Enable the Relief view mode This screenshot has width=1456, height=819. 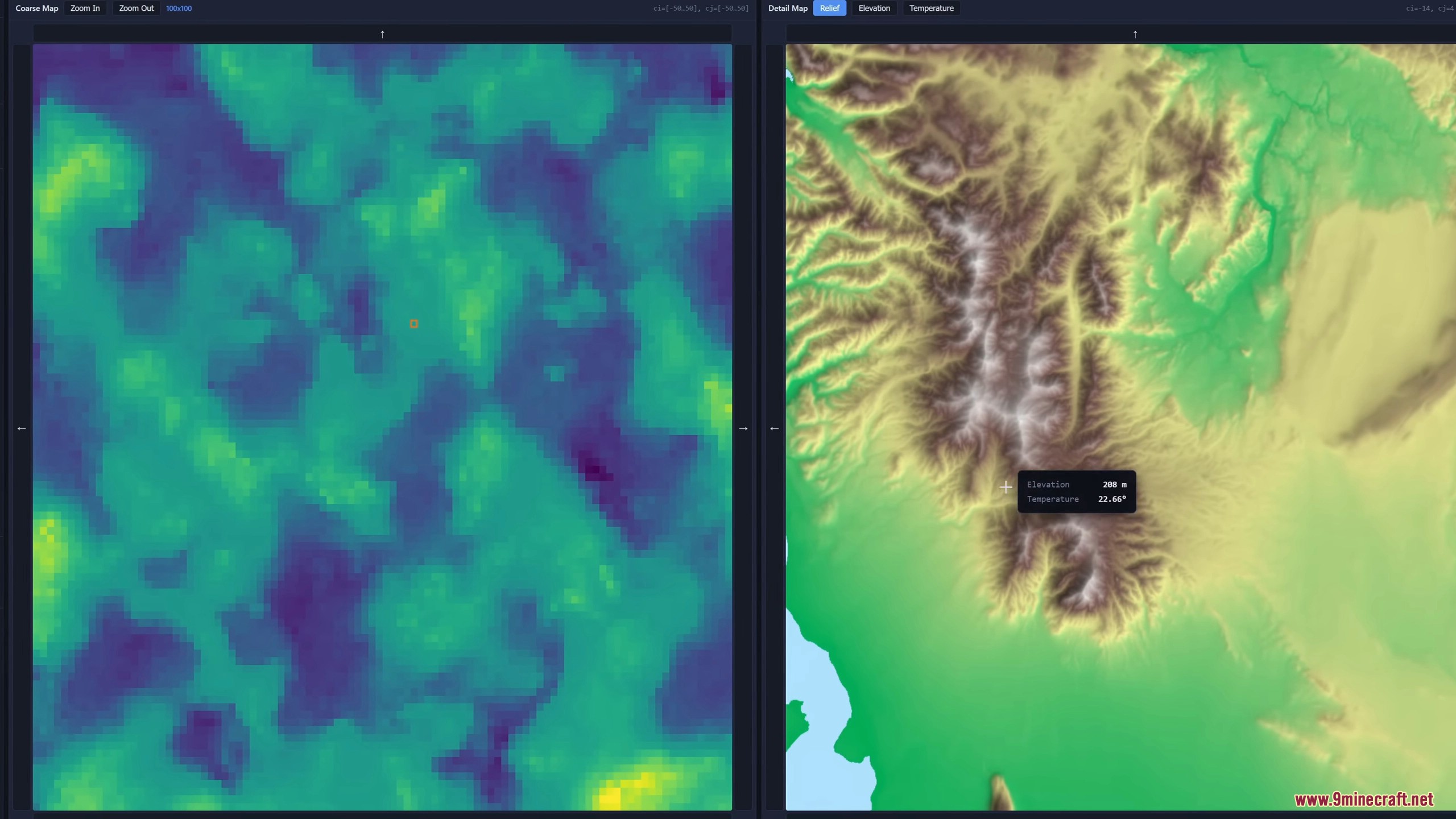(x=830, y=8)
